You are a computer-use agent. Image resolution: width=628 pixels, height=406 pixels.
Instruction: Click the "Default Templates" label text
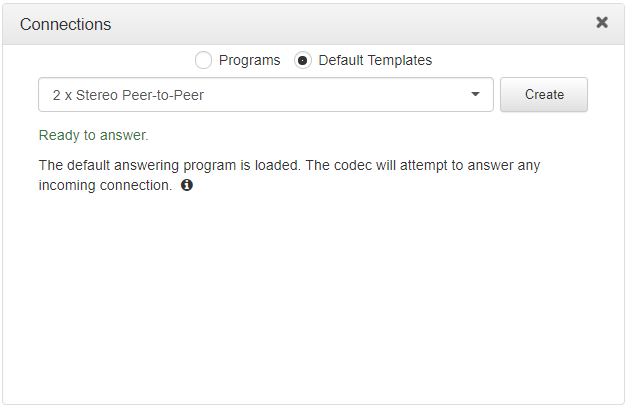pos(375,60)
